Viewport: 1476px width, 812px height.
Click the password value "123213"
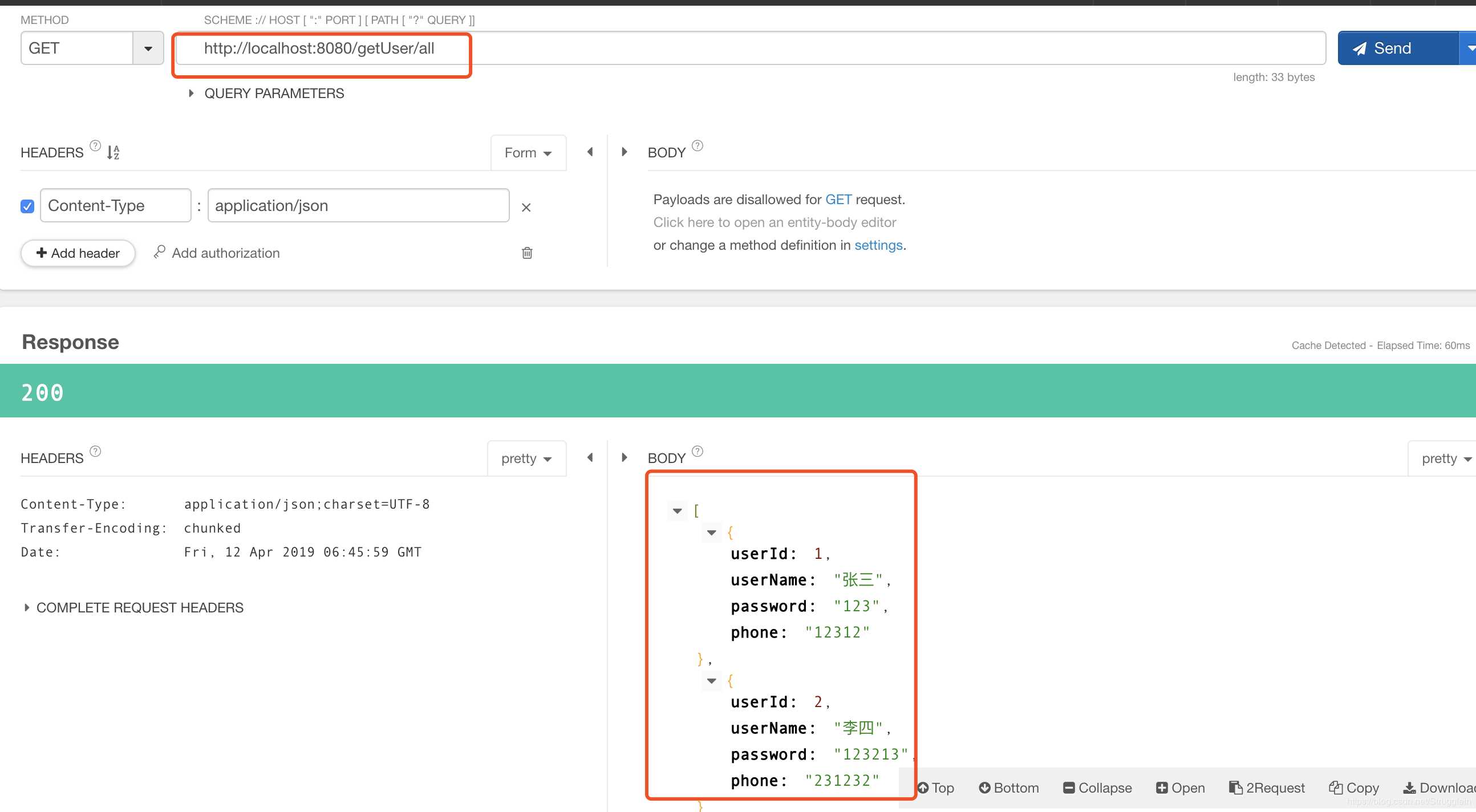point(871,756)
